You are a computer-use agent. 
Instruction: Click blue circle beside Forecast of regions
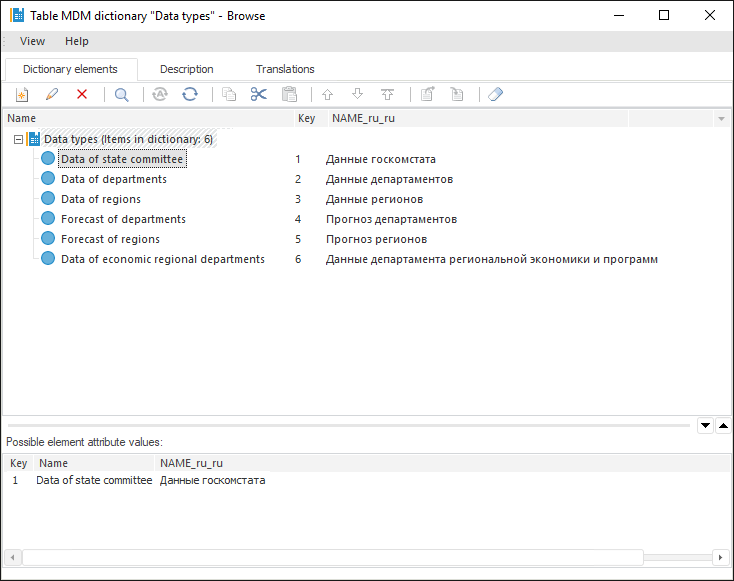(x=48, y=239)
